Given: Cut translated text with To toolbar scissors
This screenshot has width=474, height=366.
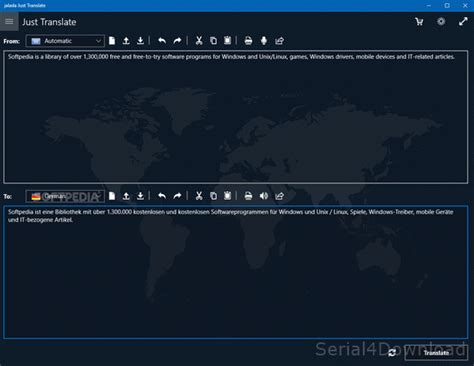Looking at the screenshot, I should tap(199, 196).
